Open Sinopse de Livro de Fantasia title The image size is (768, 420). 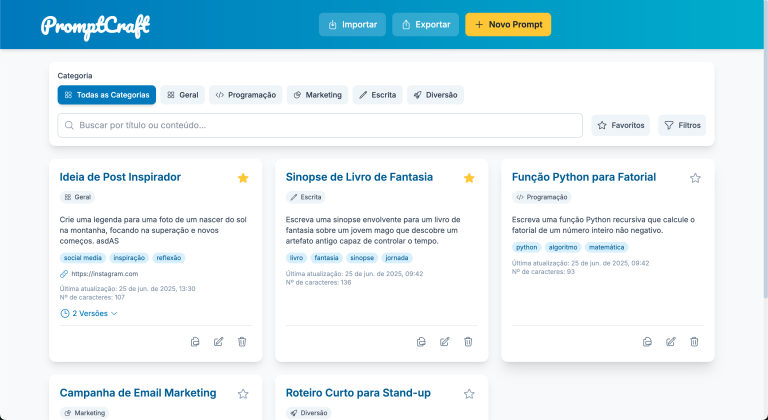coord(360,177)
